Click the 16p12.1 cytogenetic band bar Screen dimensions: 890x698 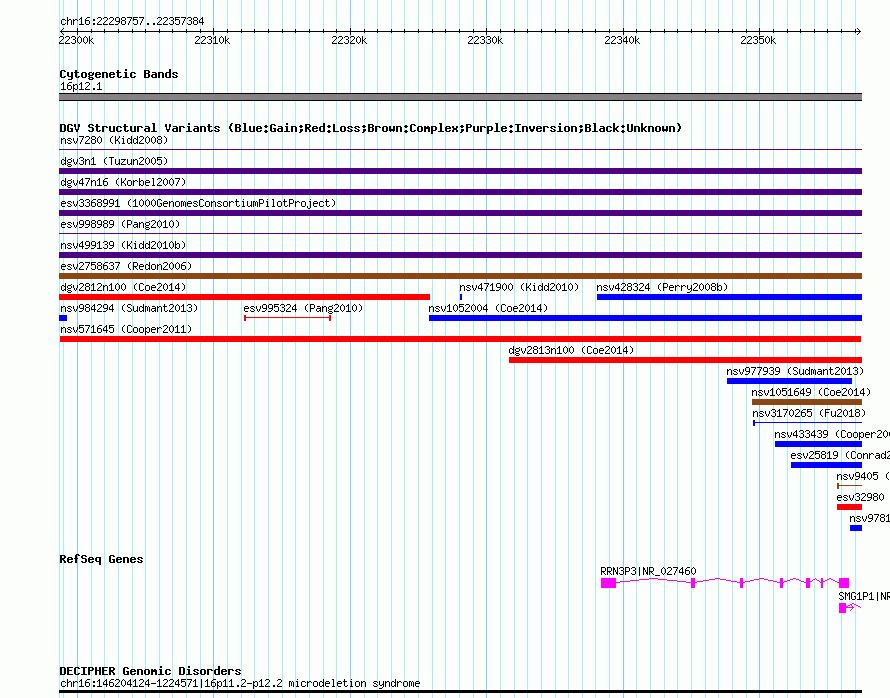click(460, 97)
